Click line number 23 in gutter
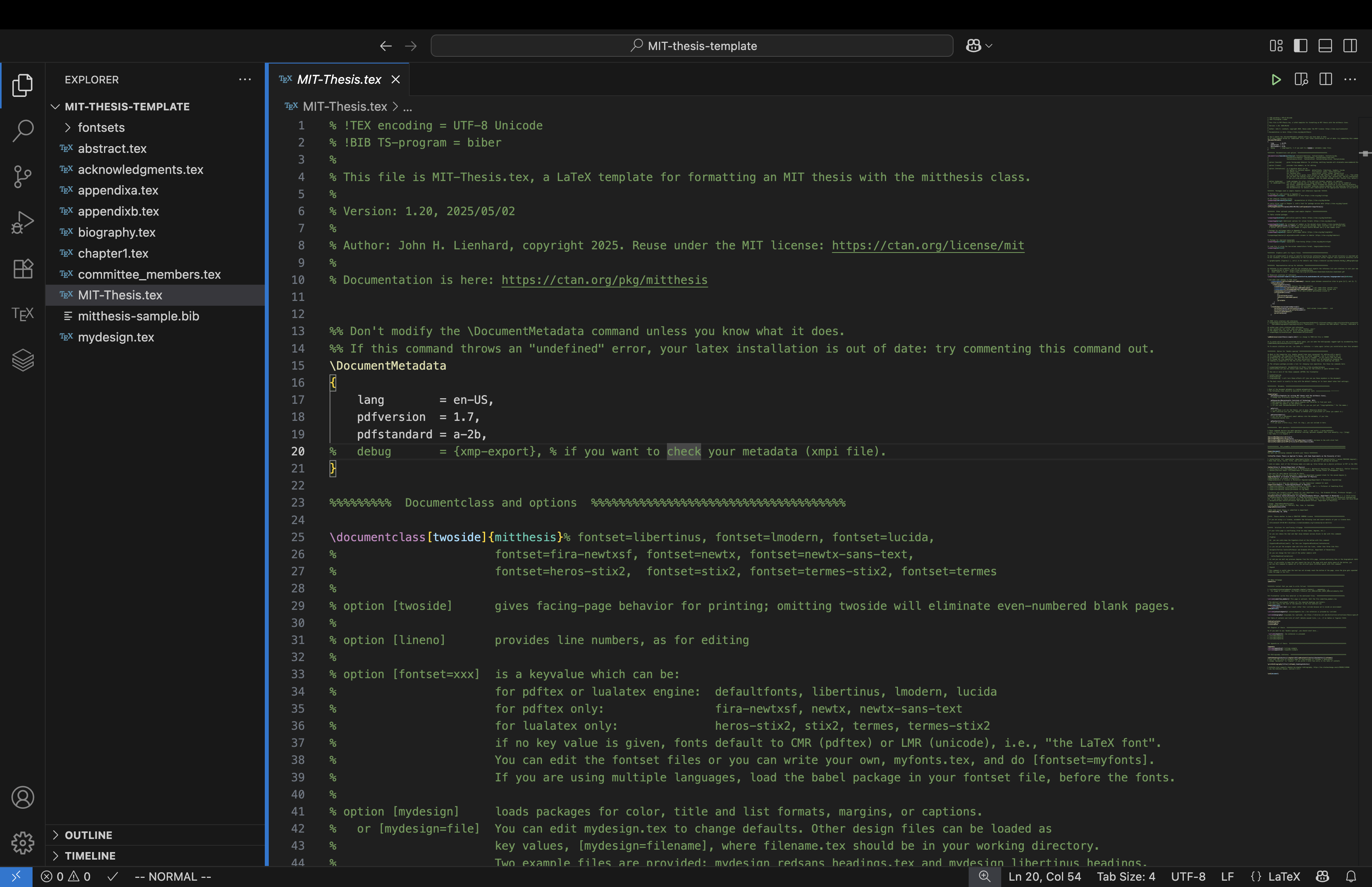Image resolution: width=1372 pixels, height=887 pixels. (298, 503)
